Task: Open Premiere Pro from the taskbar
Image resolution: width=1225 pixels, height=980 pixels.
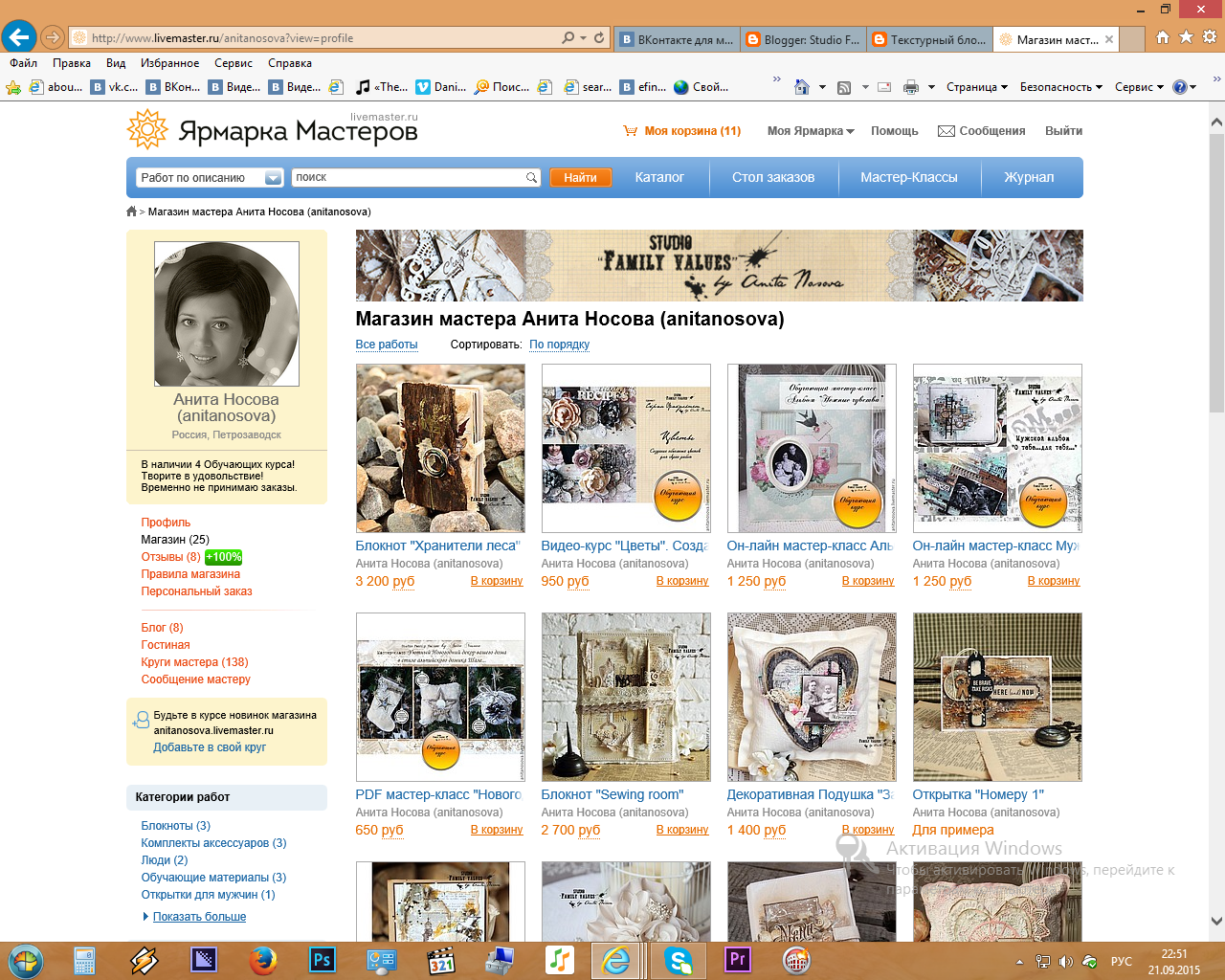Action: pyautogui.click(x=738, y=960)
